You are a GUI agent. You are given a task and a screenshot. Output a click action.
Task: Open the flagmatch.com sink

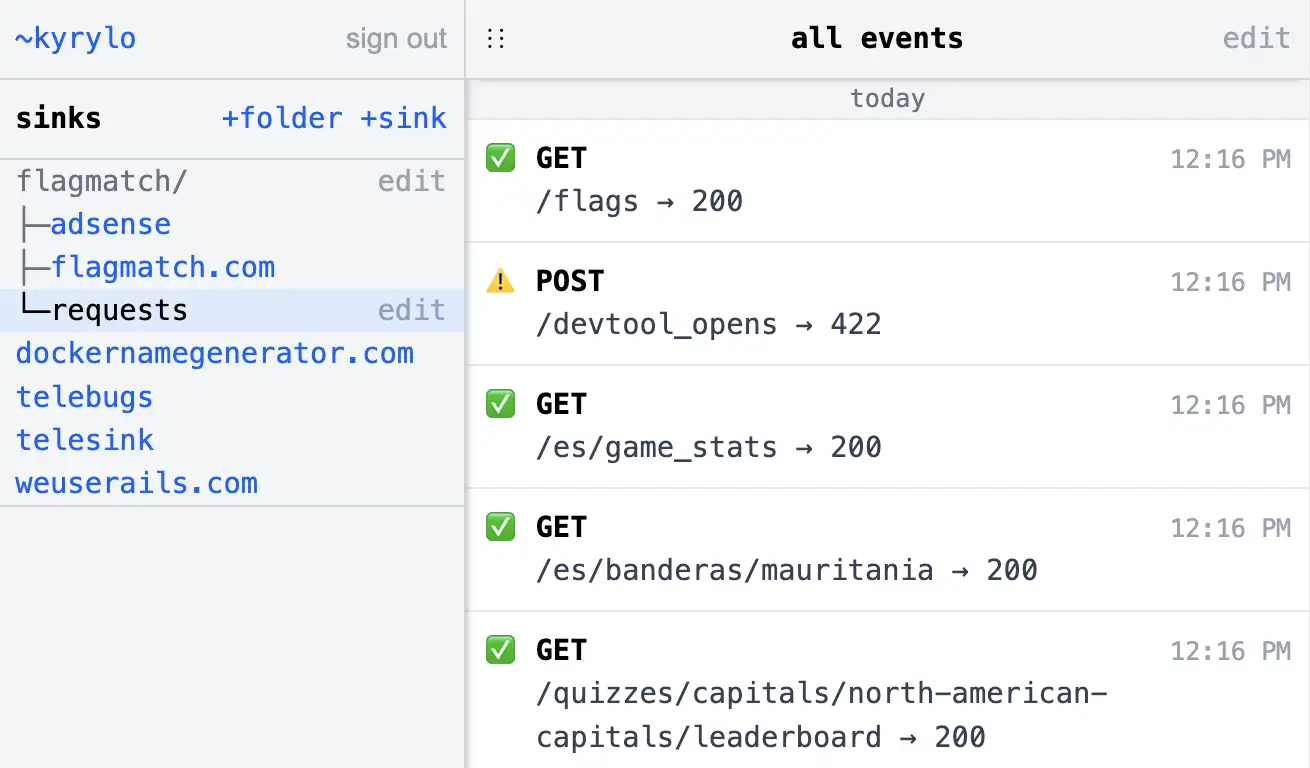point(166,267)
